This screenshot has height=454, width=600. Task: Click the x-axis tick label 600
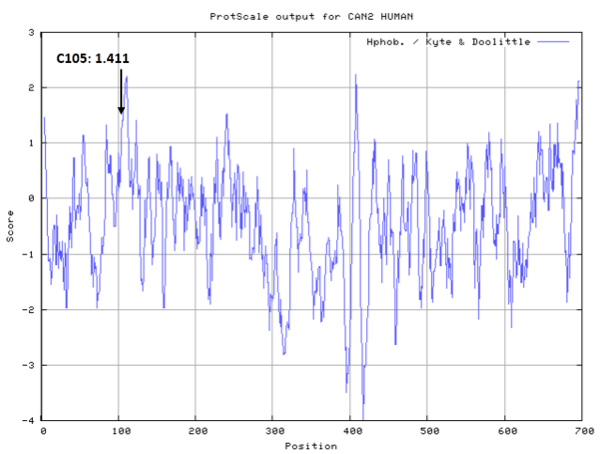pyautogui.click(x=503, y=432)
